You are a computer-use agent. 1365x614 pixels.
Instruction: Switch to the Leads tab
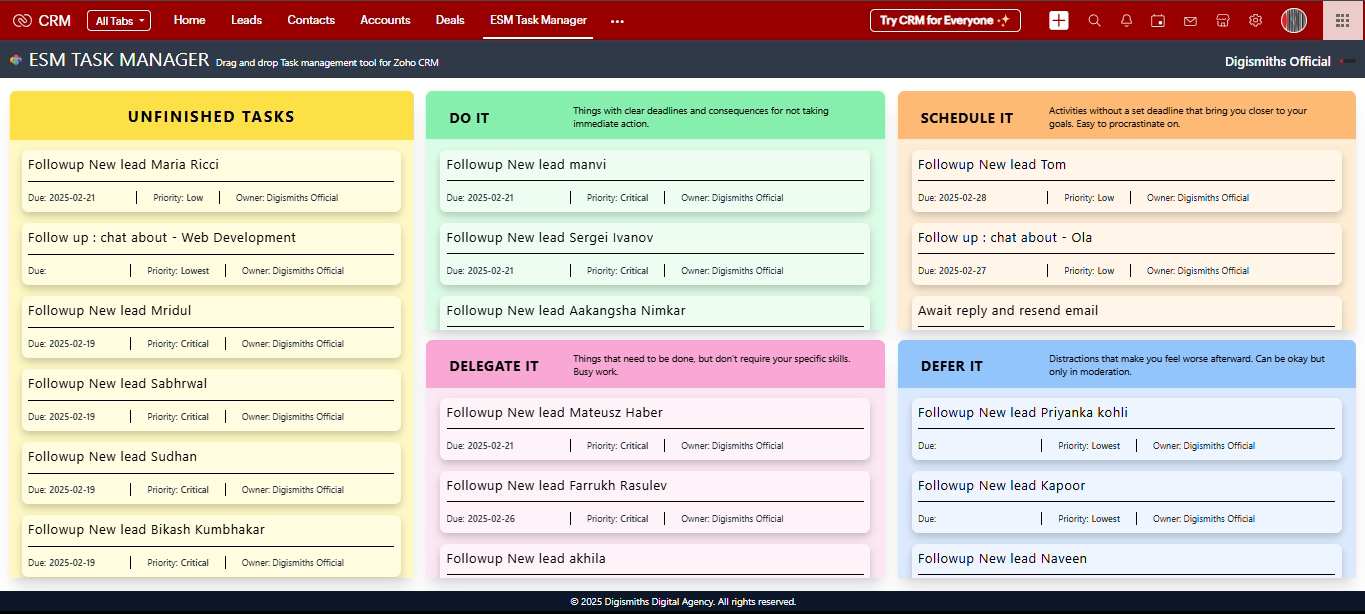coord(246,20)
